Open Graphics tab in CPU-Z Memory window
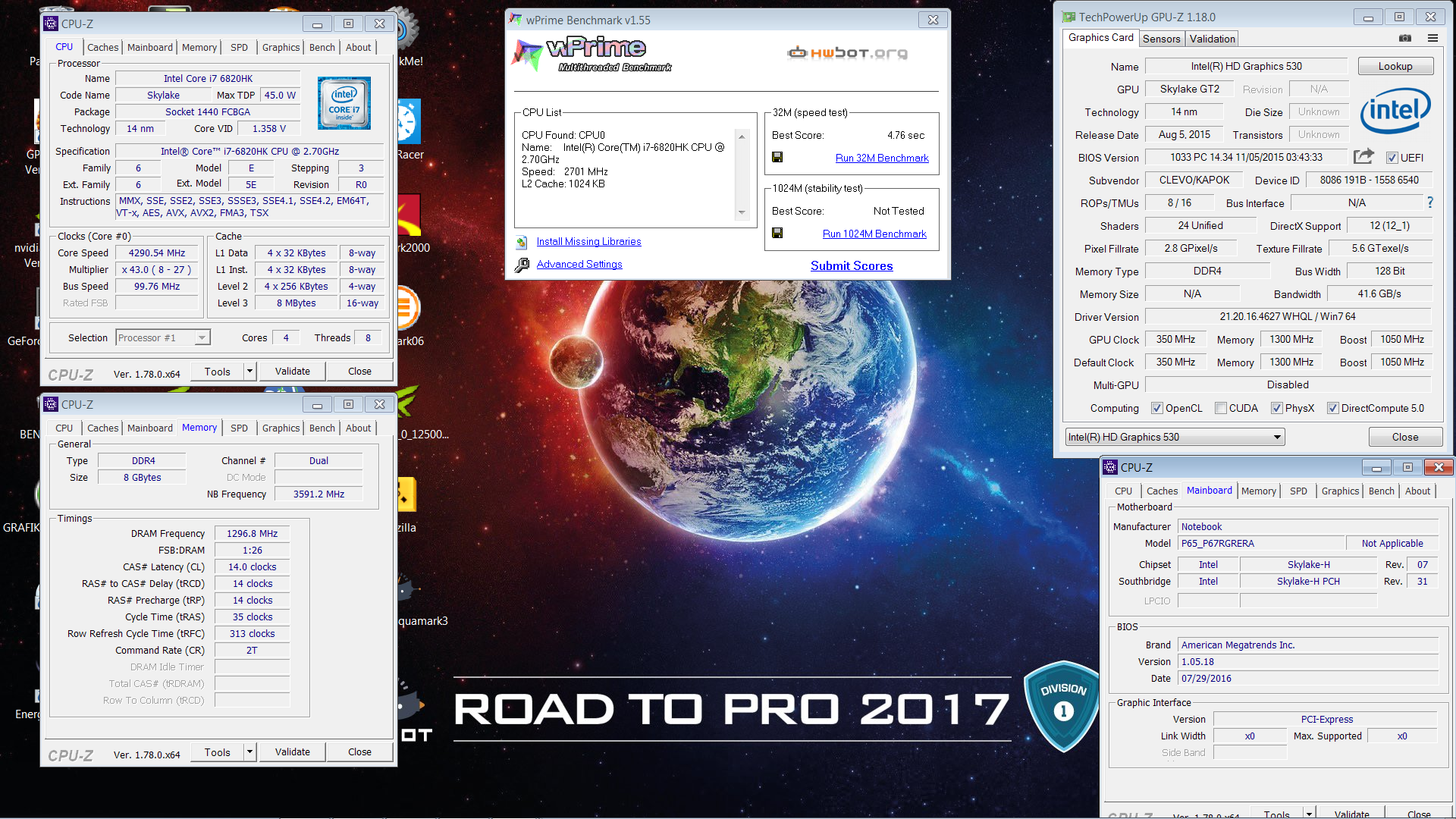The height and width of the screenshot is (819, 1456). tap(281, 428)
